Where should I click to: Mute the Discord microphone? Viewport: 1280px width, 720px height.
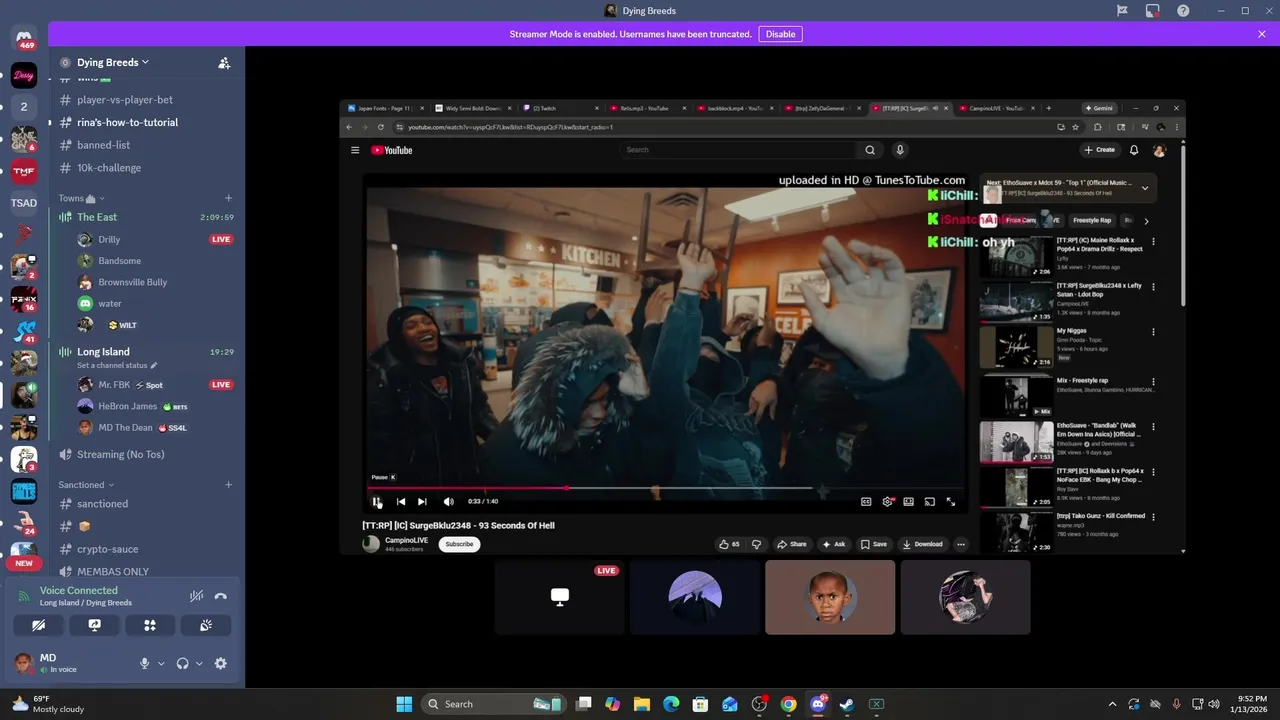[144, 663]
